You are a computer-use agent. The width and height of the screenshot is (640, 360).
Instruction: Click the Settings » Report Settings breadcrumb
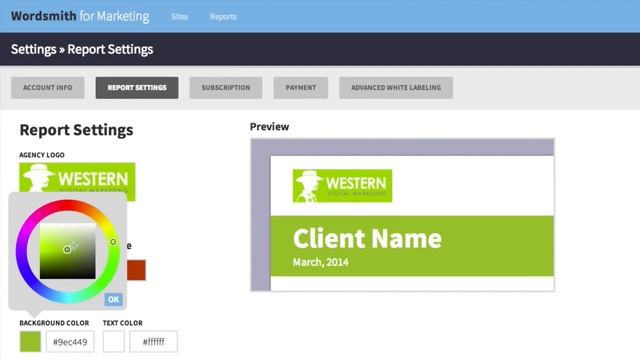(x=82, y=49)
